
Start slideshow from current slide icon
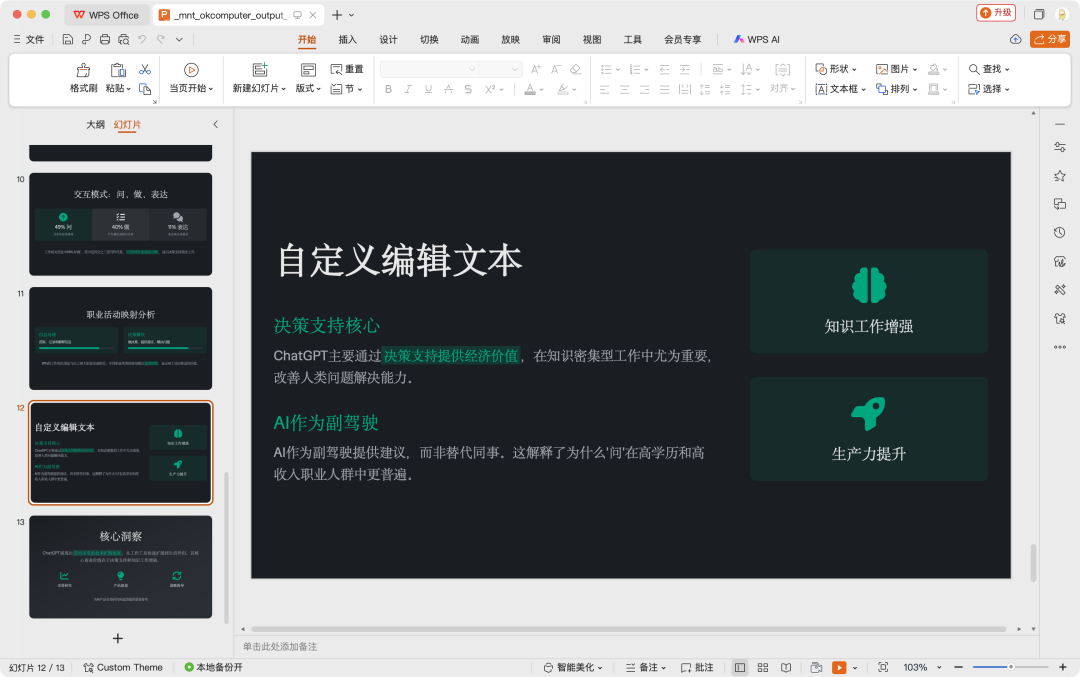point(191,70)
